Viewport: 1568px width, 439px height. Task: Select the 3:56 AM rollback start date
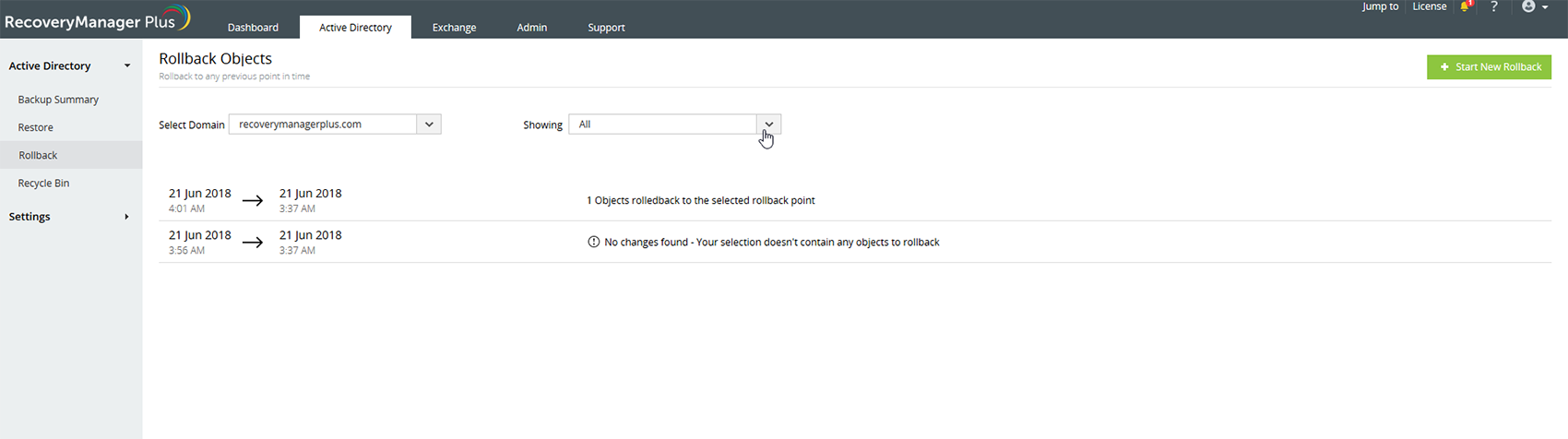[x=199, y=242]
